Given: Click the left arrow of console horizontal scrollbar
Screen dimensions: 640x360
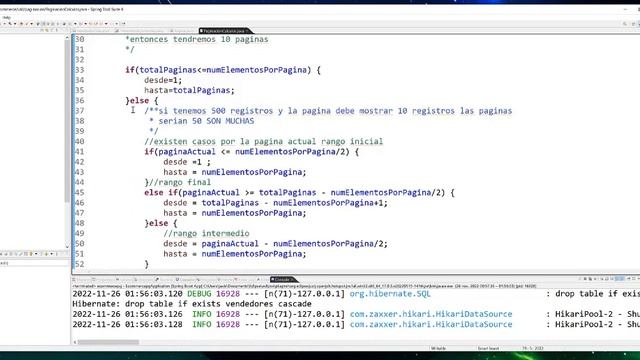Looking at the screenshot, I should pos(75,342).
